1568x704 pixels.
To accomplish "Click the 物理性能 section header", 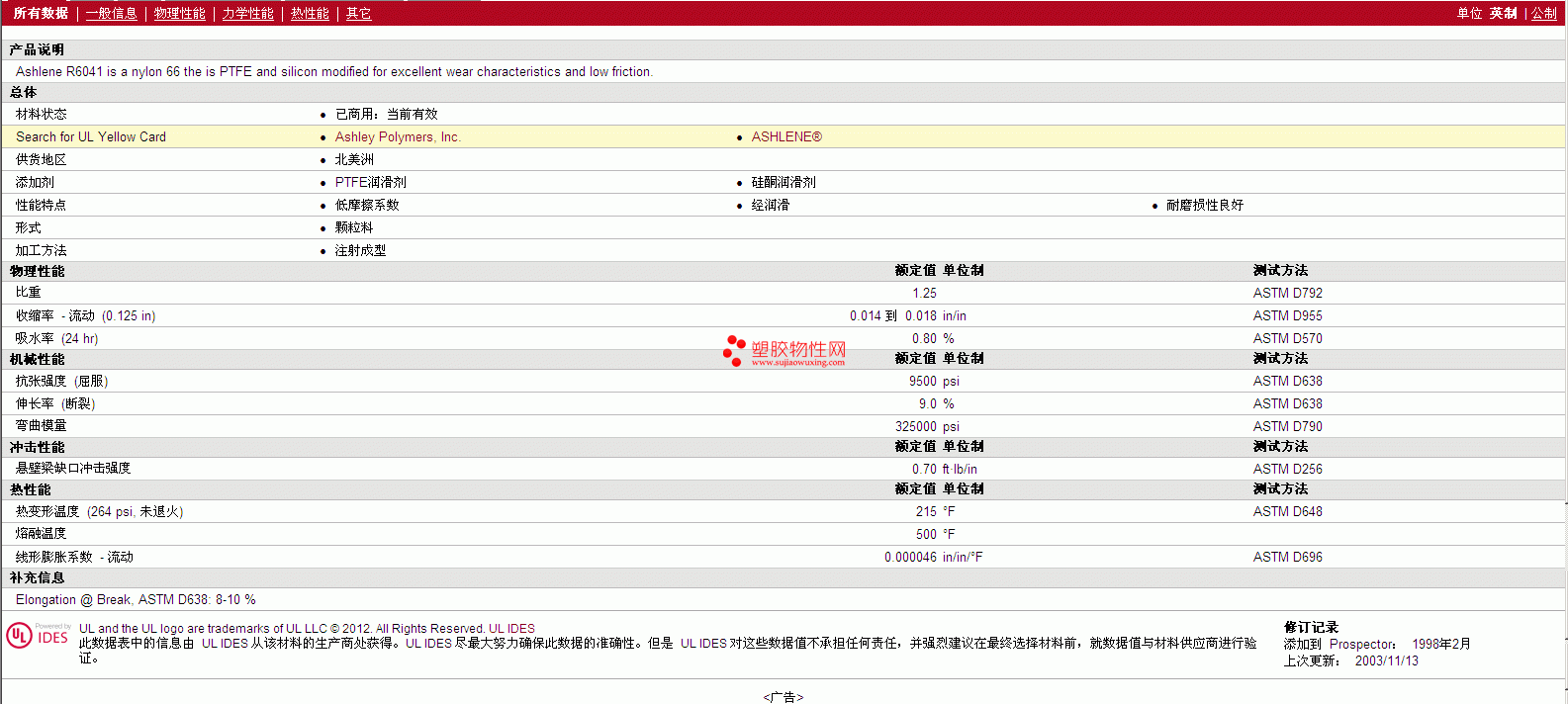I will 37,271.
